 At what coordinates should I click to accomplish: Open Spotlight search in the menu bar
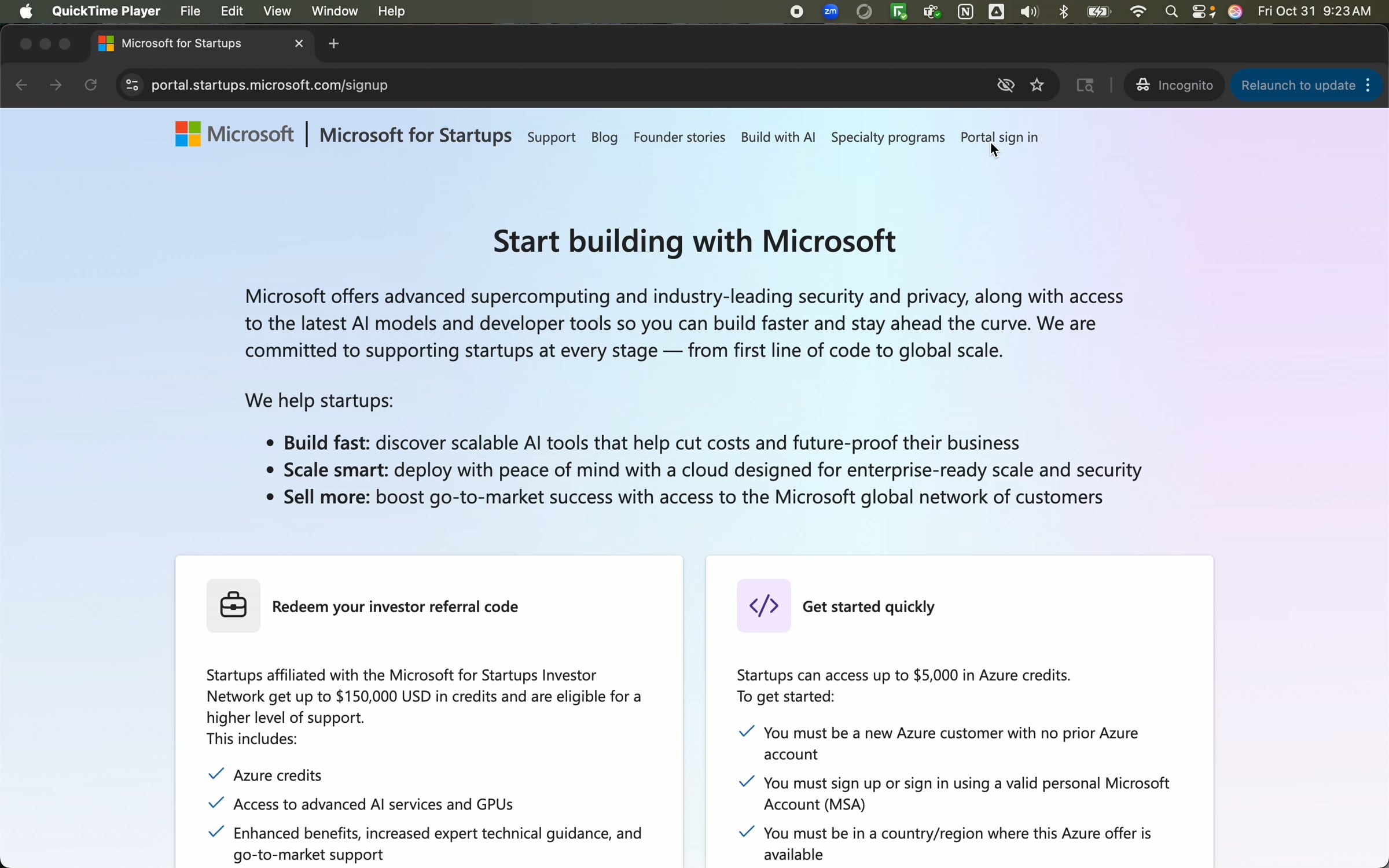point(1171,12)
